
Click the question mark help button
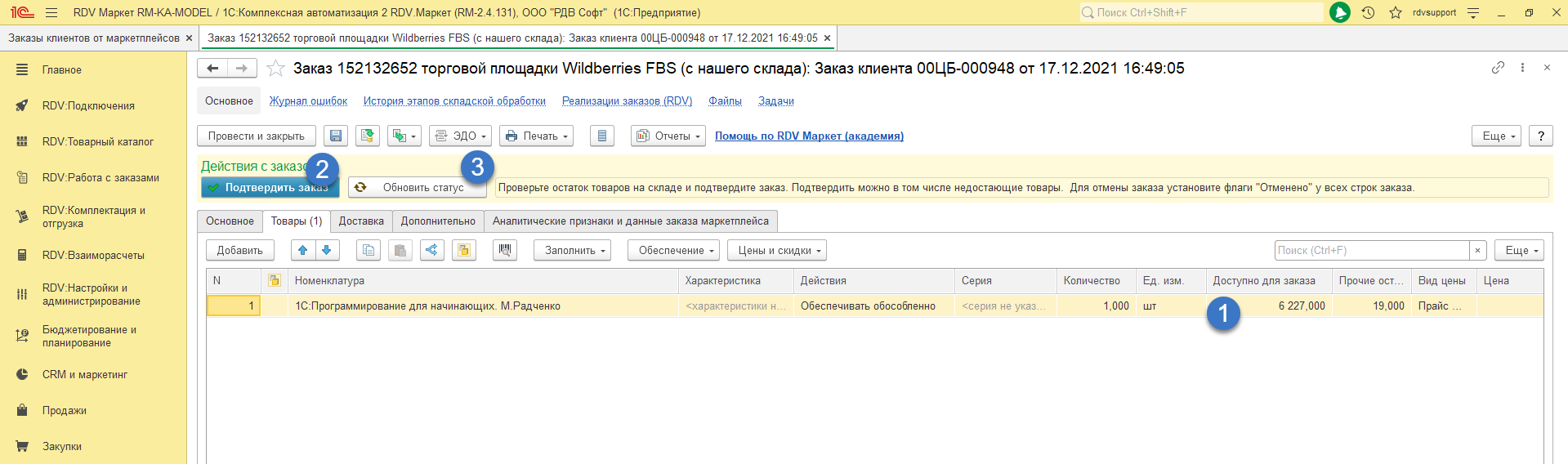pyautogui.click(x=1541, y=136)
